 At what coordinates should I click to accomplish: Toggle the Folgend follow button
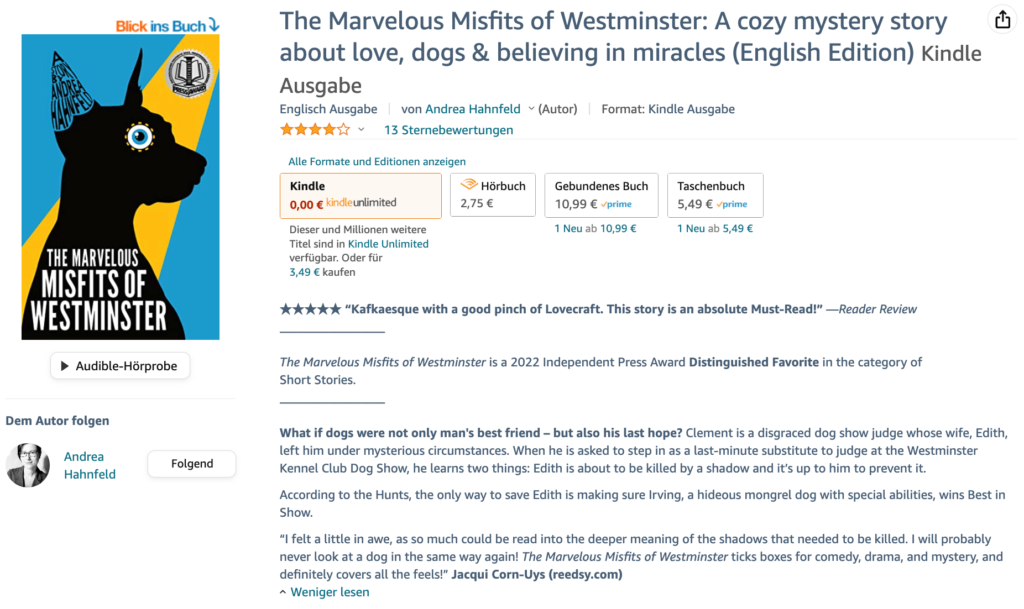(192, 464)
